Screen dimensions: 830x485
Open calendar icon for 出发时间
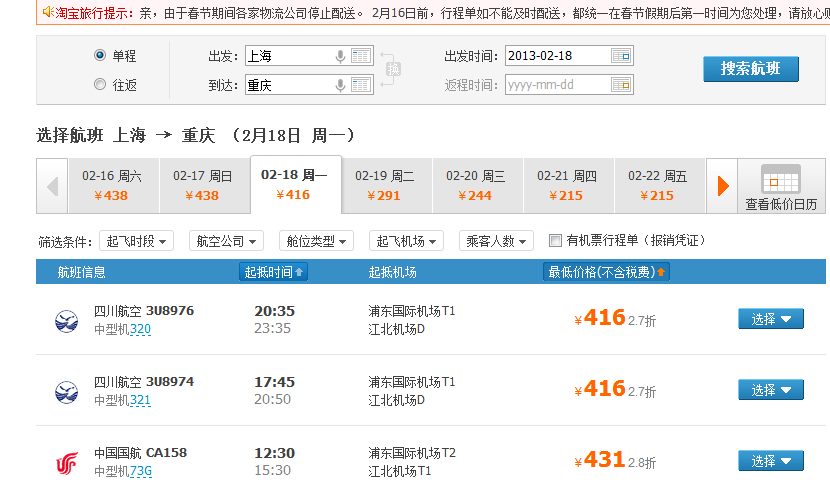(621, 56)
